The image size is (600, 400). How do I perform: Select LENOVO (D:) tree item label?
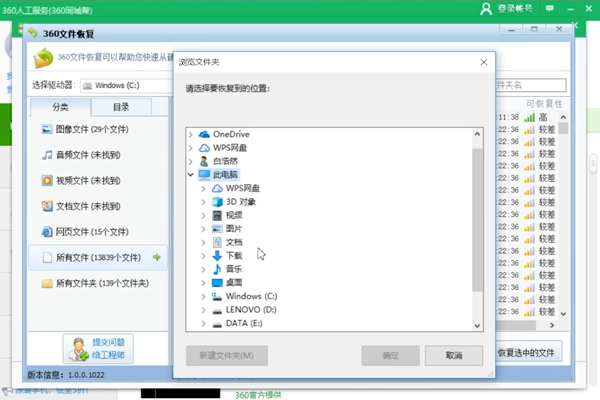251,310
